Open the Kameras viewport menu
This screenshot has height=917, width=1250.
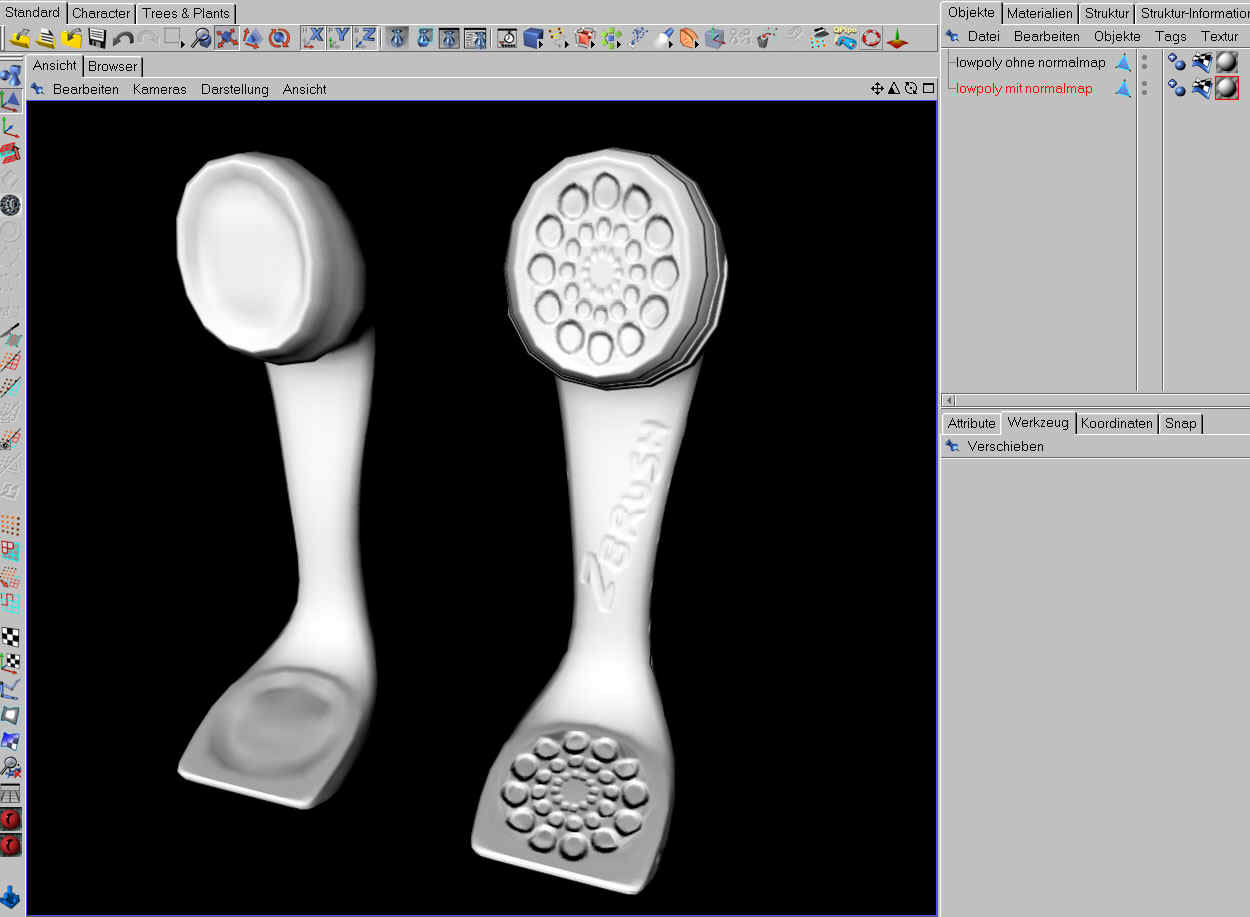point(159,89)
